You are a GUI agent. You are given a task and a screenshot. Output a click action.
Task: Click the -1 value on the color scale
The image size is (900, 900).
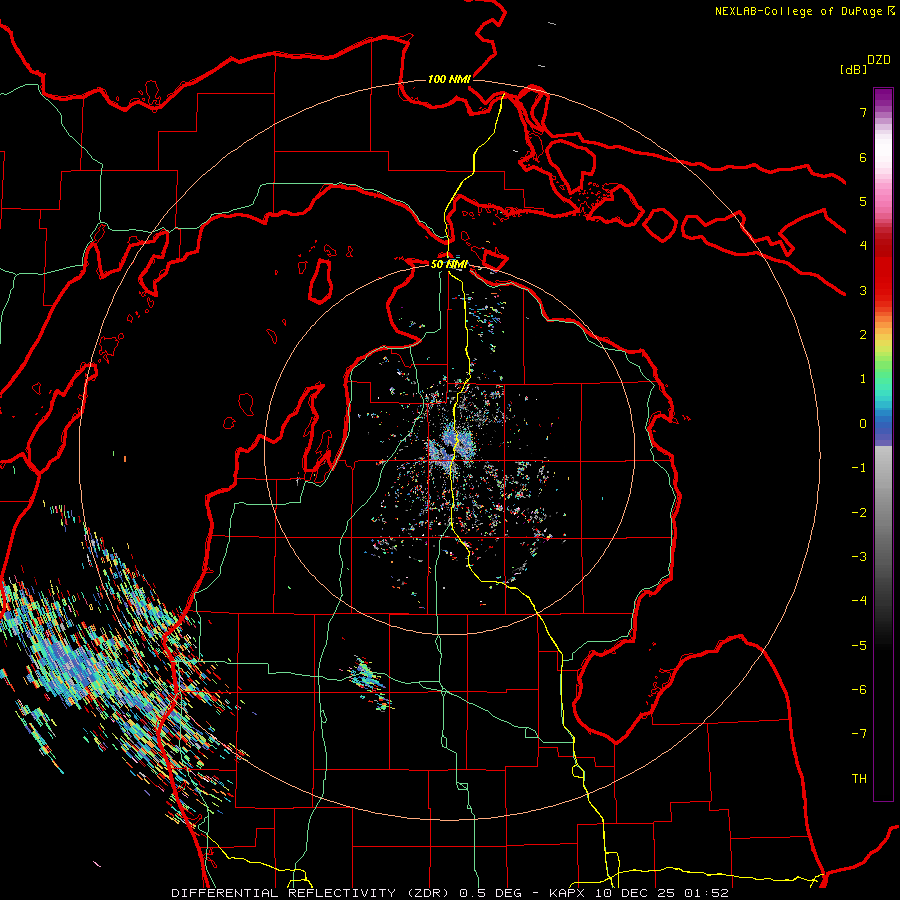[x=859, y=468]
